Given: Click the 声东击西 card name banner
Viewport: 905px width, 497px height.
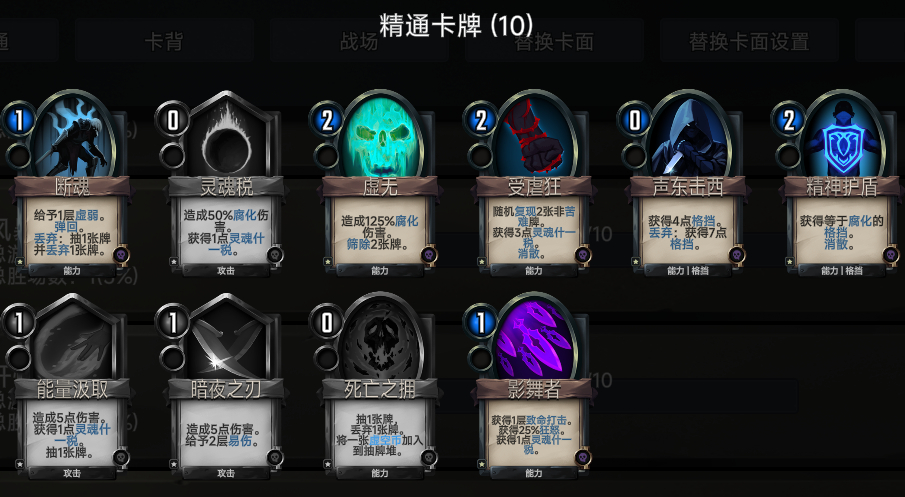Looking at the screenshot, I should pos(688,187).
